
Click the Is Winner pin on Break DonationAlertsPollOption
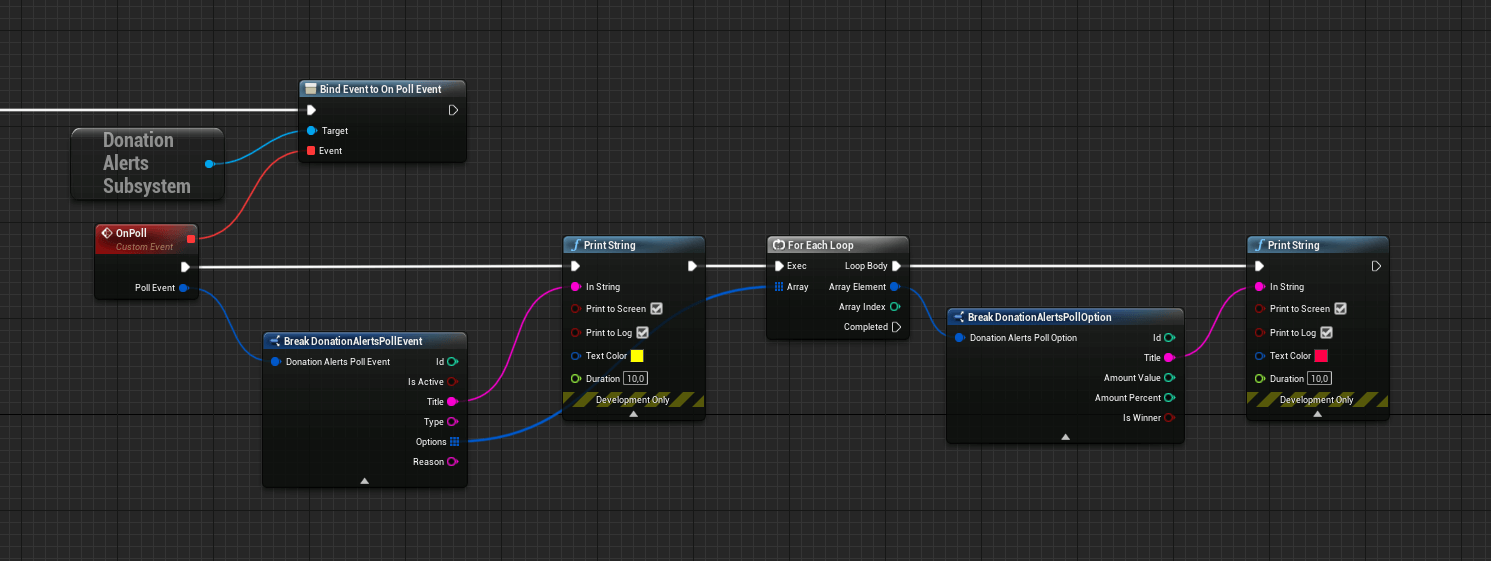(1169, 418)
